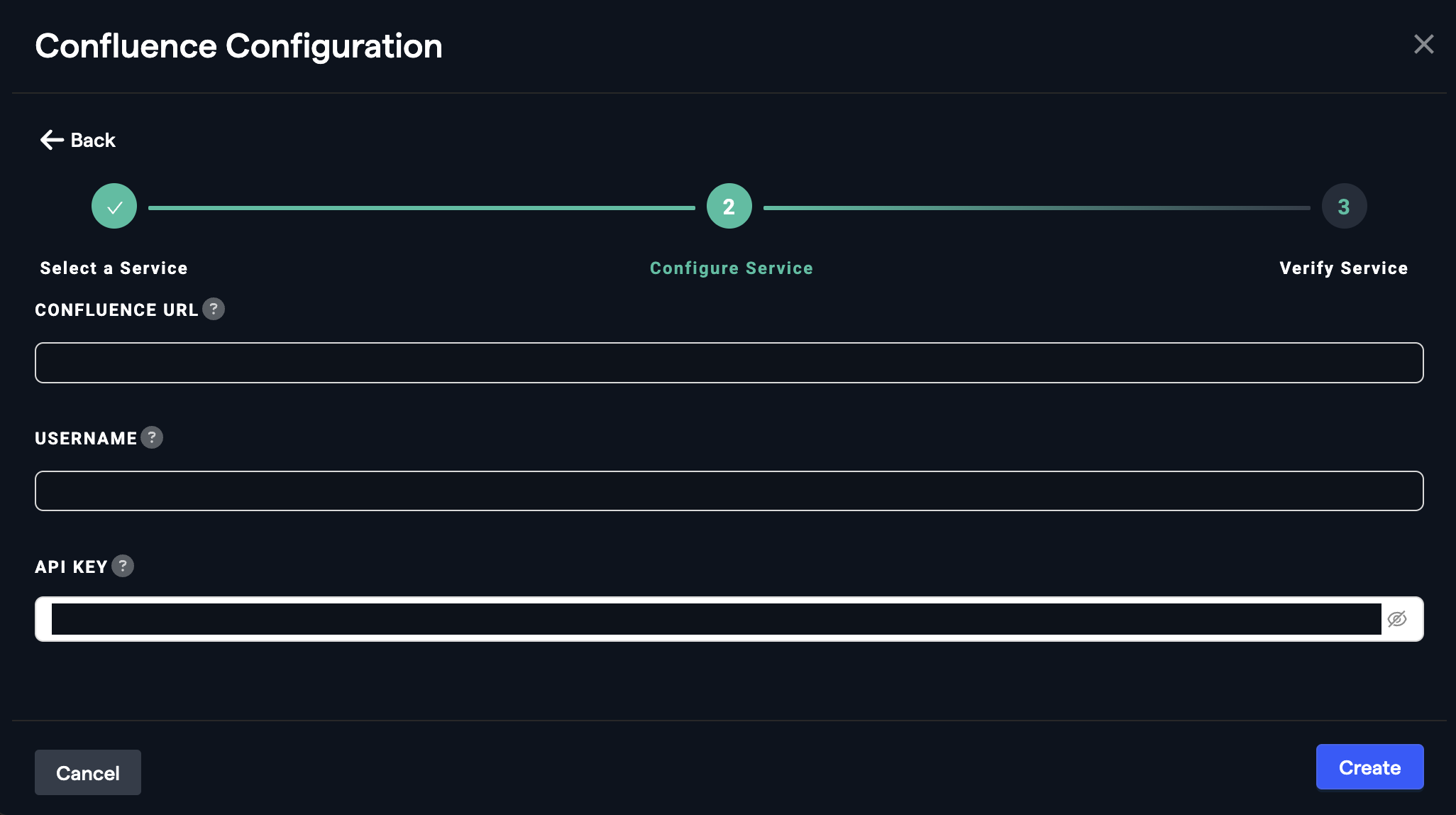The width and height of the screenshot is (1456, 815).
Task: Click the close X of the dialog
Action: (x=1424, y=44)
